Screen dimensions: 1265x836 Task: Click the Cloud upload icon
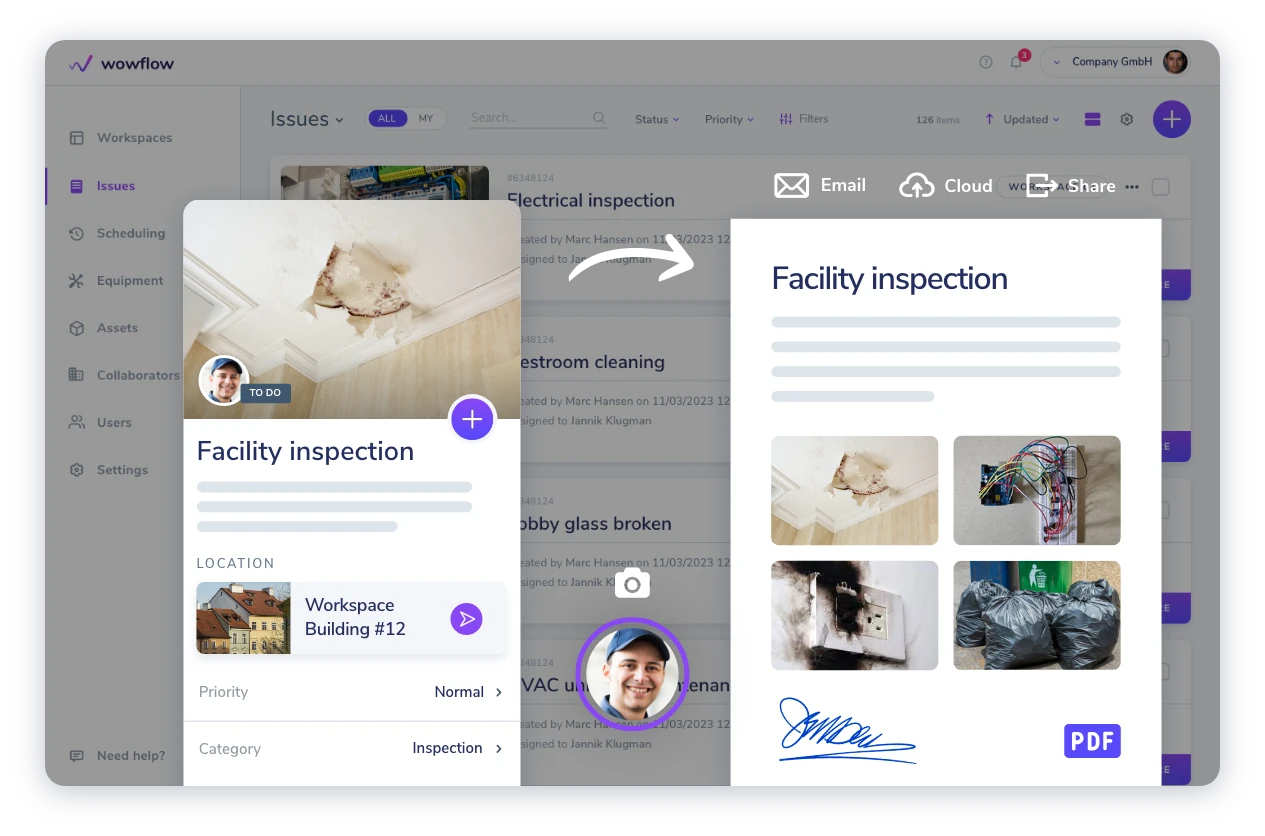[917, 186]
